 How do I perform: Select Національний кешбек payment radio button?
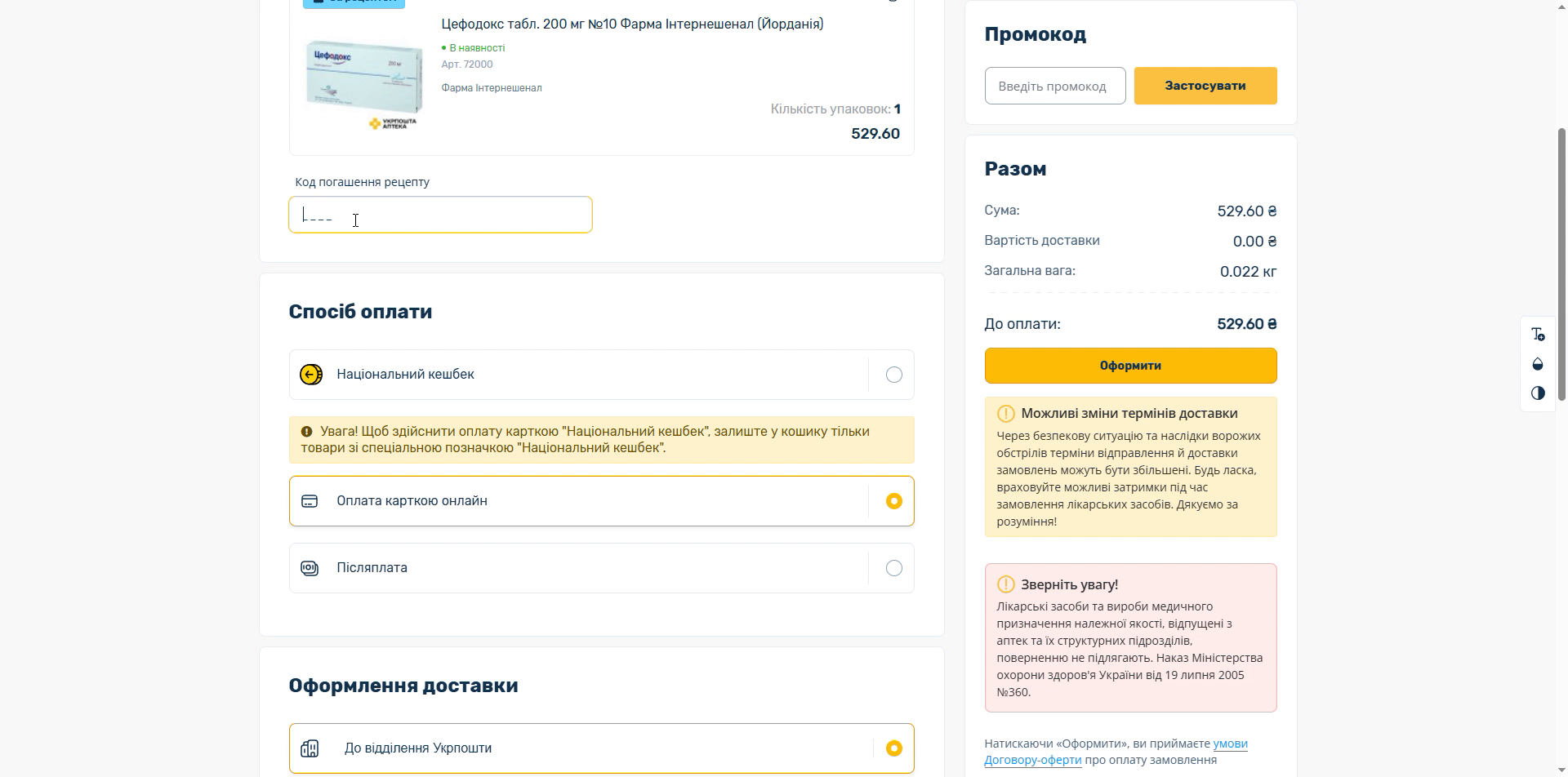(x=894, y=375)
